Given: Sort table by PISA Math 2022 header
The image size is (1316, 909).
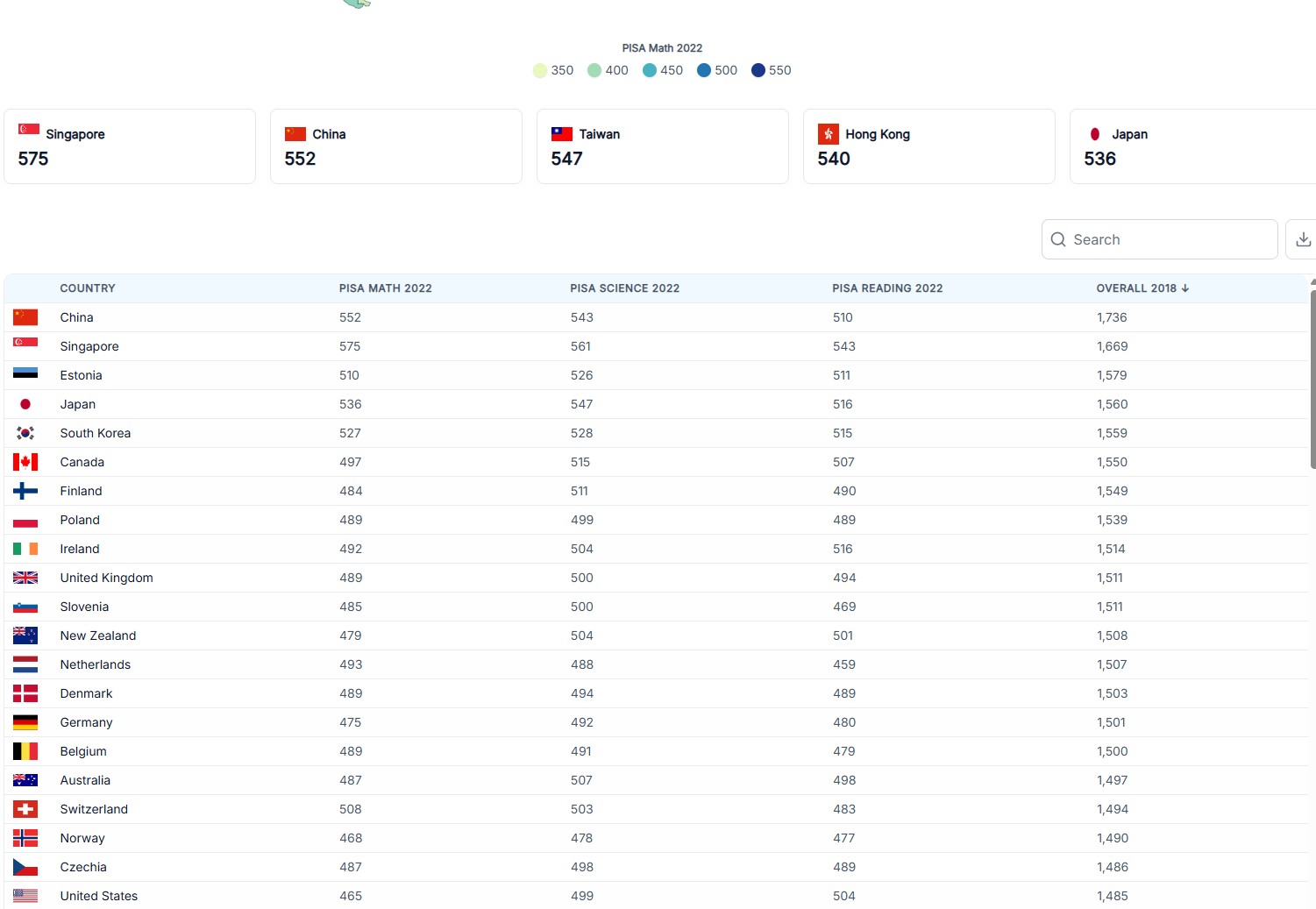Looking at the screenshot, I should coord(386,288).
